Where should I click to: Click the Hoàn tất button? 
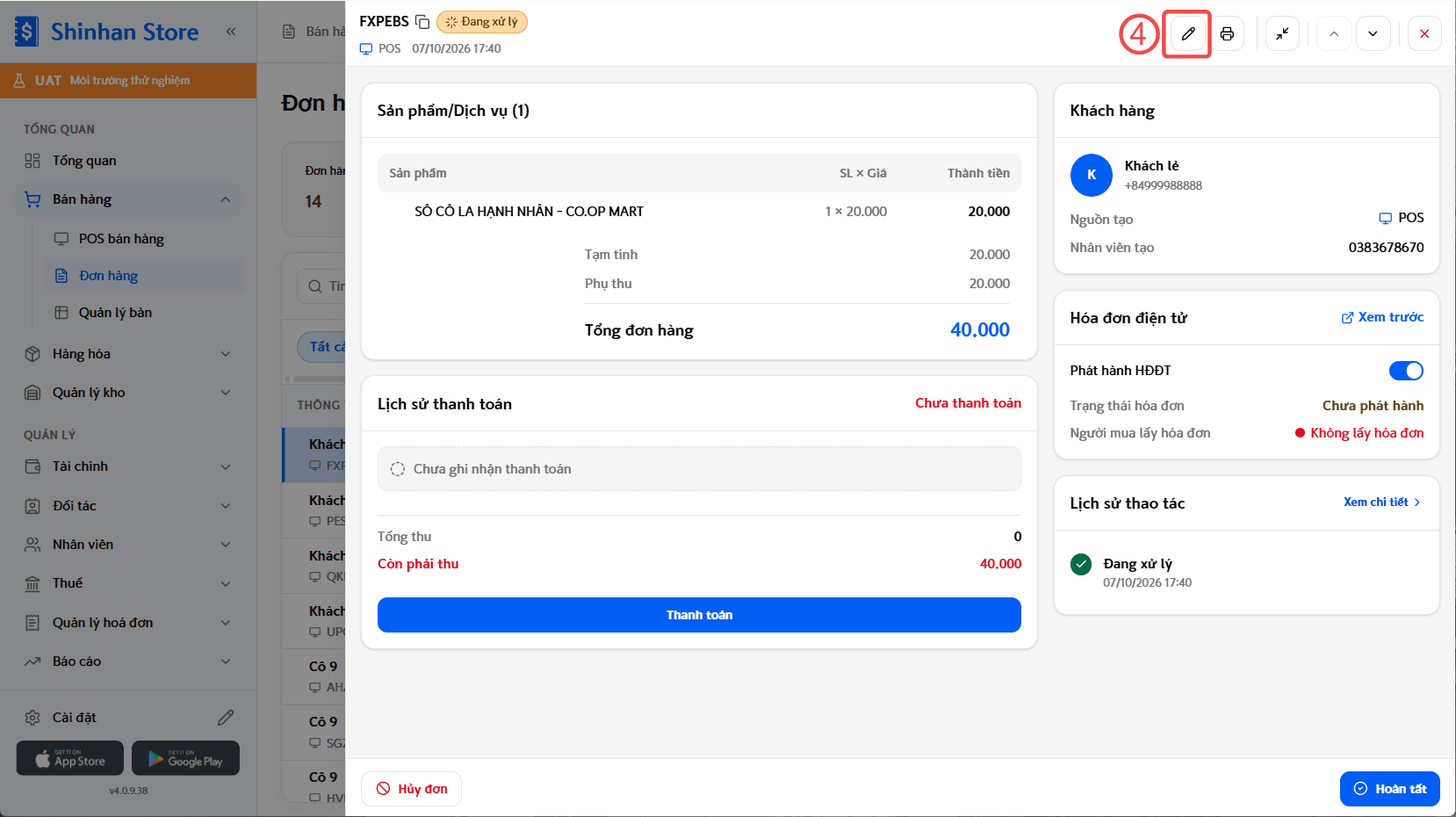(x=1389, y=789)
